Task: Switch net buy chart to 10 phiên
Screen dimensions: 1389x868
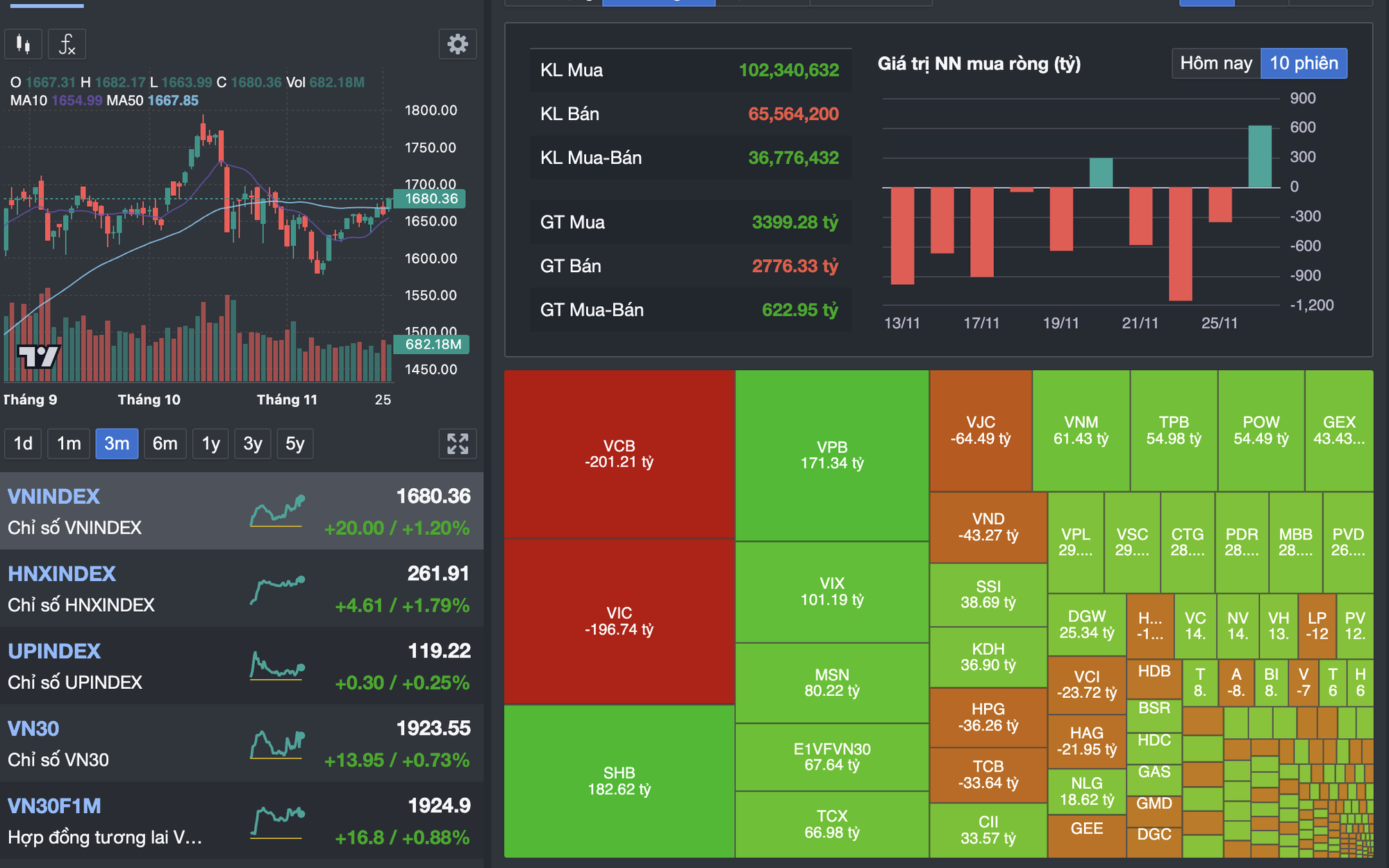Action: (x=1304, y=63)
